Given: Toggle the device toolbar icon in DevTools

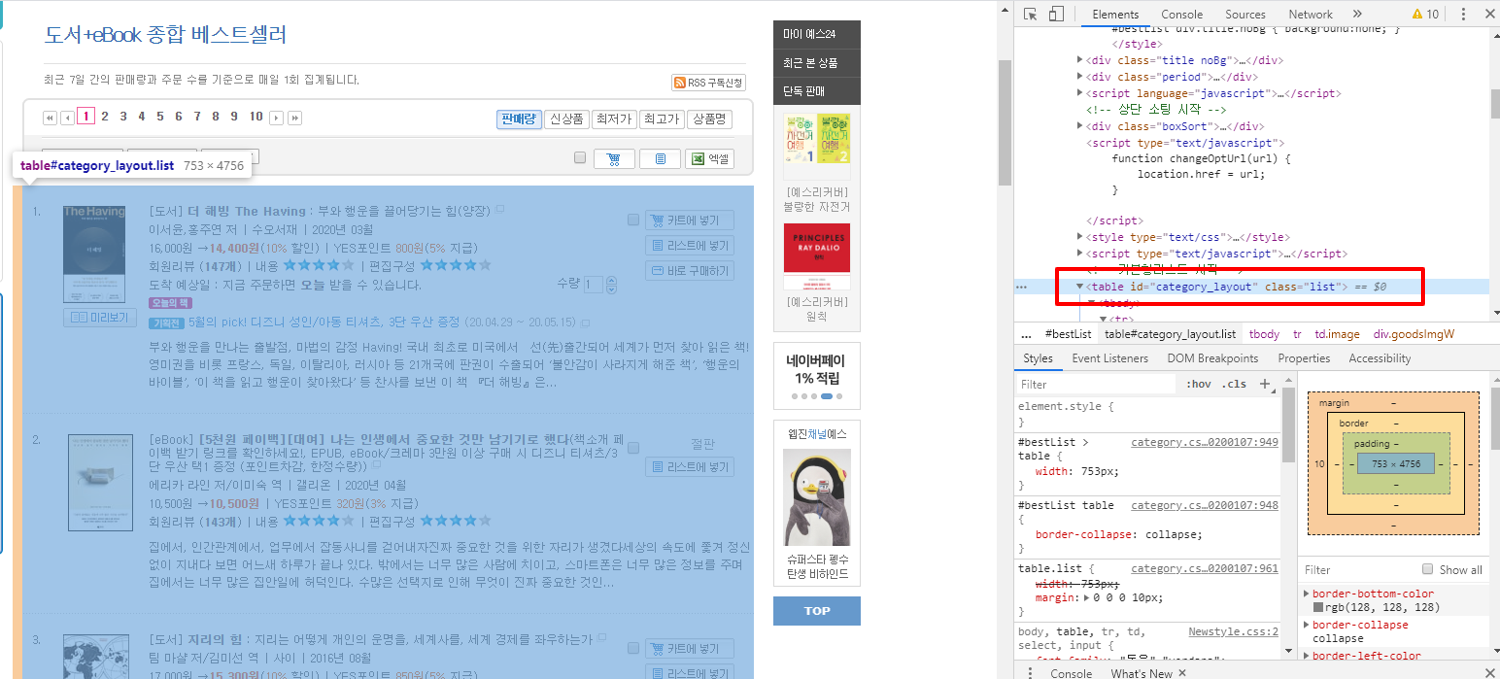Looking at the screenshot, I should [1056, 14].
